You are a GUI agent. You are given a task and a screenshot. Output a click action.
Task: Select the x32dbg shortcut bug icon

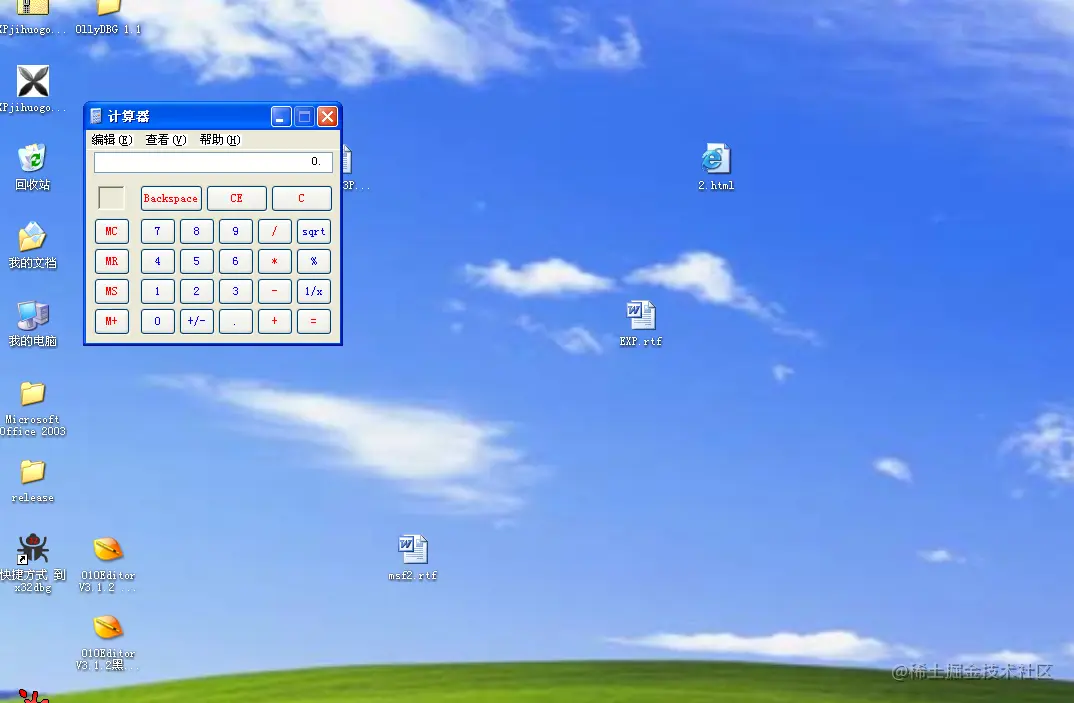32,549
